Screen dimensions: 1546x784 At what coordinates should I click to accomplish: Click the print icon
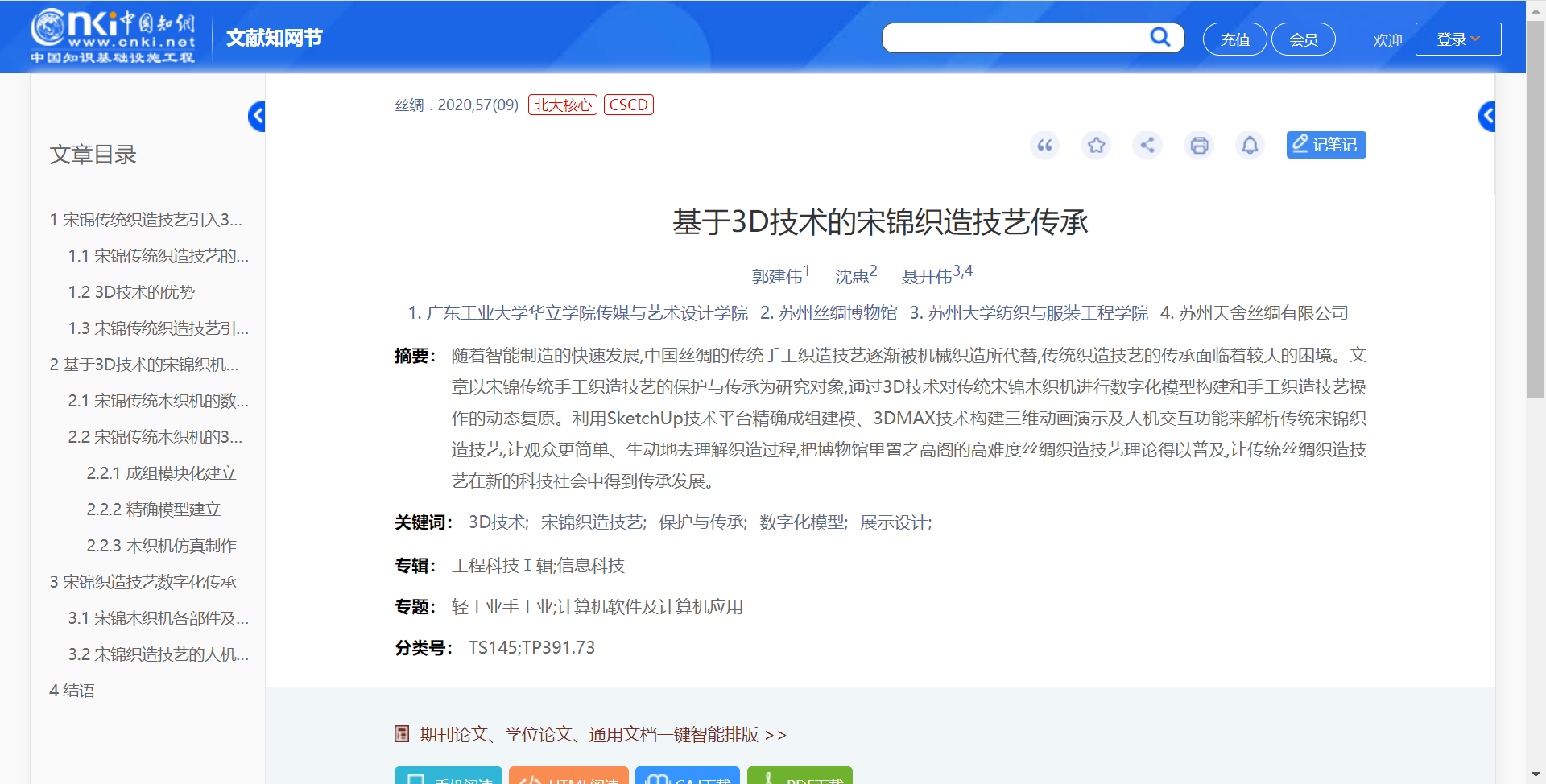(x=1199, y=145)
